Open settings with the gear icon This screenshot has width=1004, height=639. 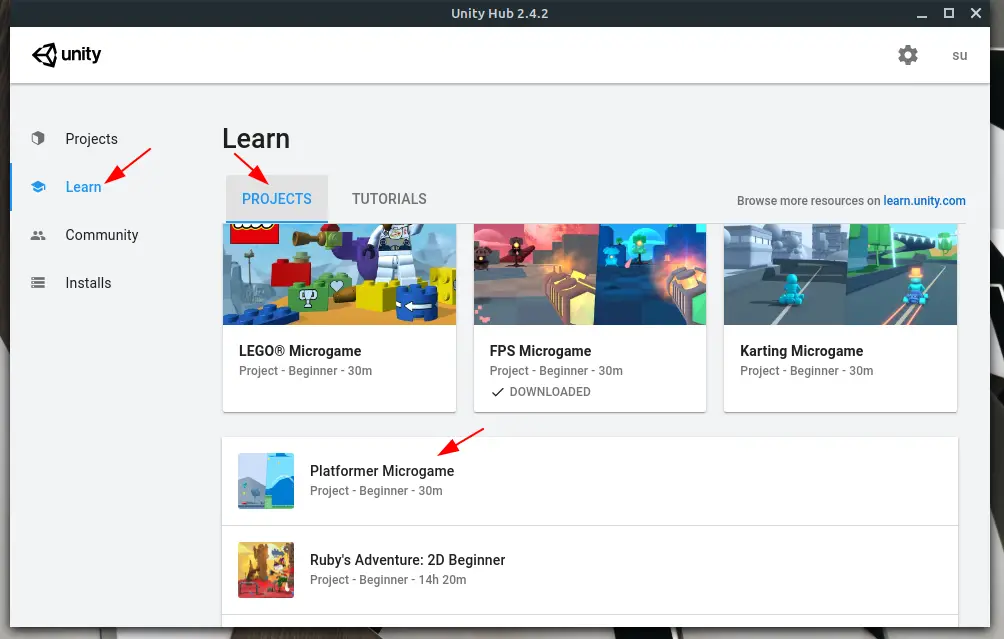(x=907, y=55)
